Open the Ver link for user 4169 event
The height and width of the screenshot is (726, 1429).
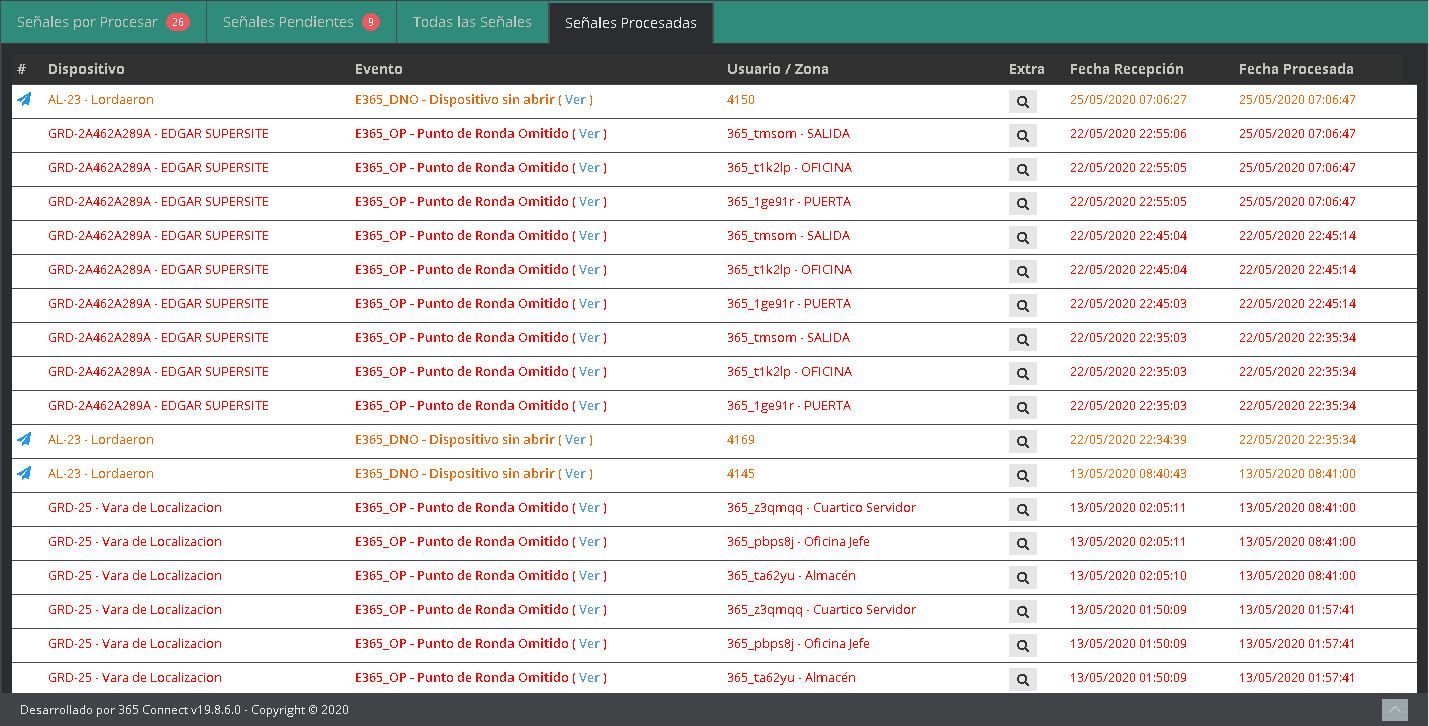point(575,440)
